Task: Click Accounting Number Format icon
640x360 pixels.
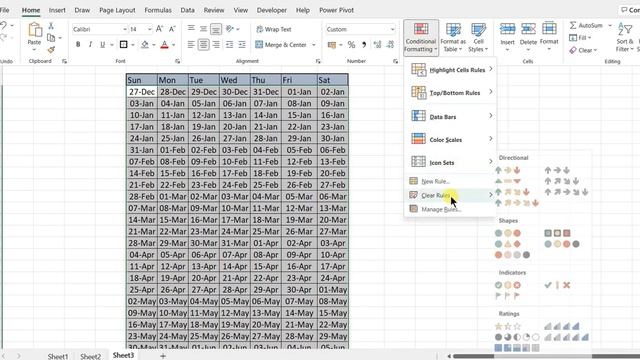Action: click(332, 45)
